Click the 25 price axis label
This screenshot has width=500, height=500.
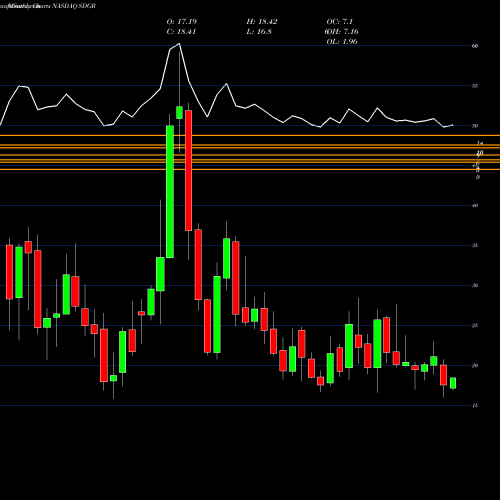(x=475, y=326)
